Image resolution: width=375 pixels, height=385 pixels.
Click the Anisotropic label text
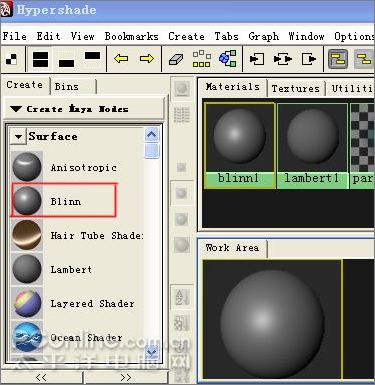pyautogui.click(x=84, y=167)
